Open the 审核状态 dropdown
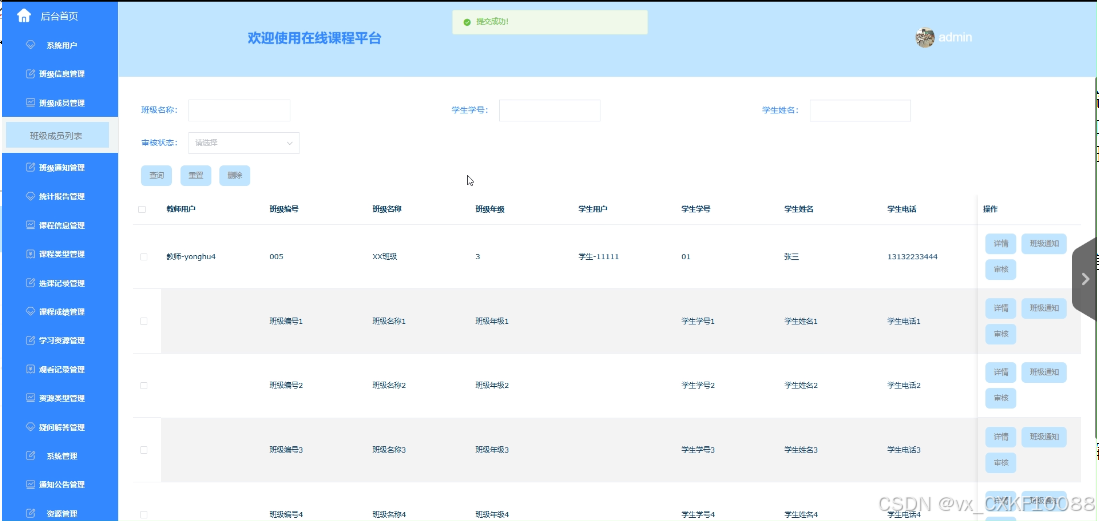Image resolution: width=1099 pixels, height=521 pixels. [243, 142]
